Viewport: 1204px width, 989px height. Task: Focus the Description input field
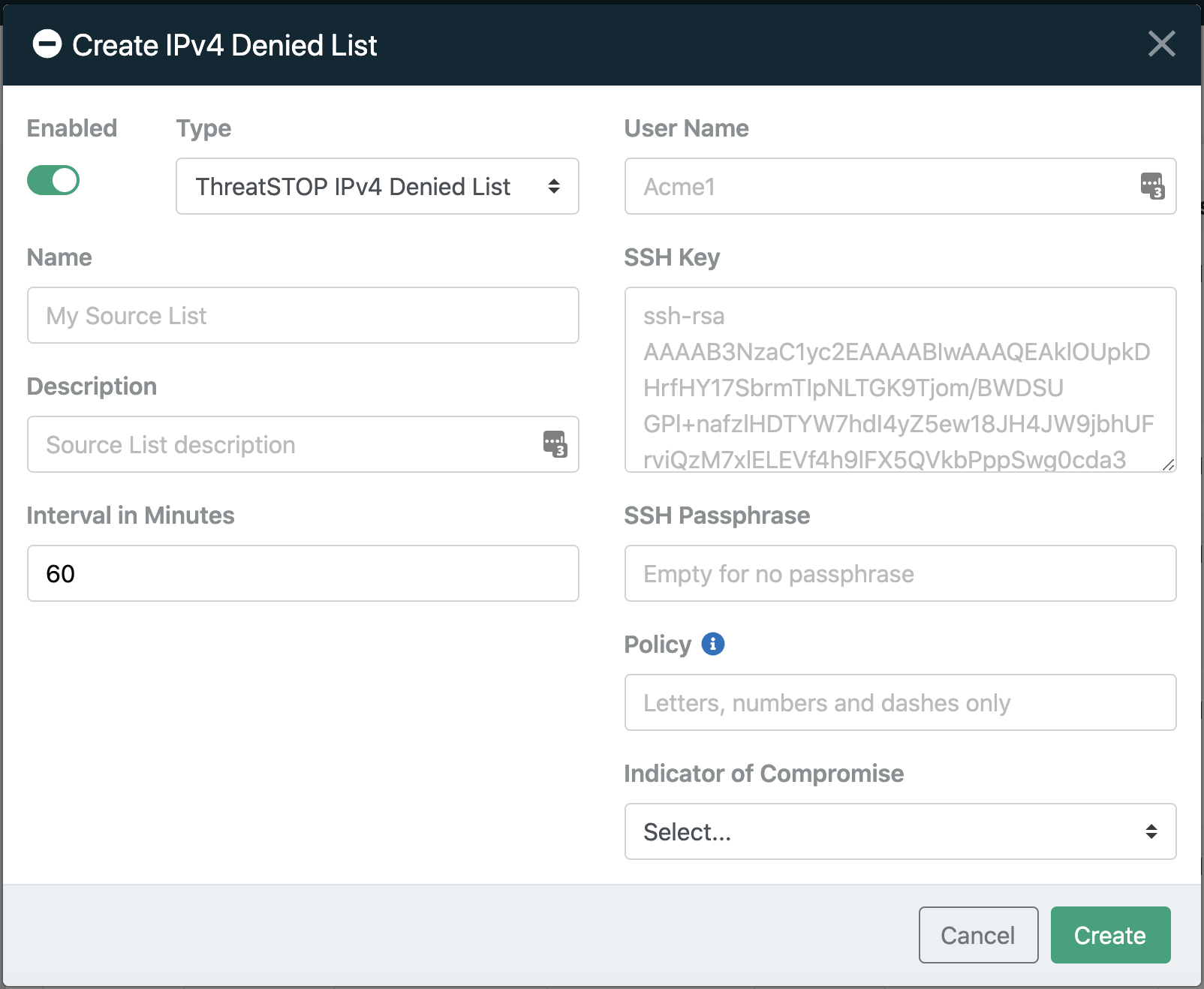point(303,444)
